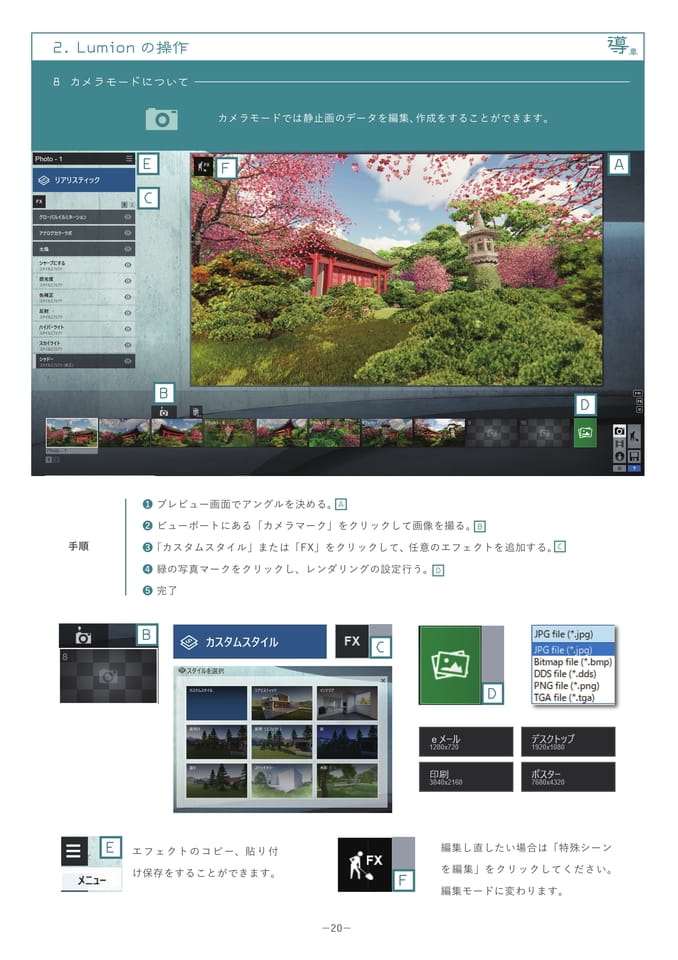Click the enlarged FX button labeled C
Screen dimensions: 678x960
352,641
